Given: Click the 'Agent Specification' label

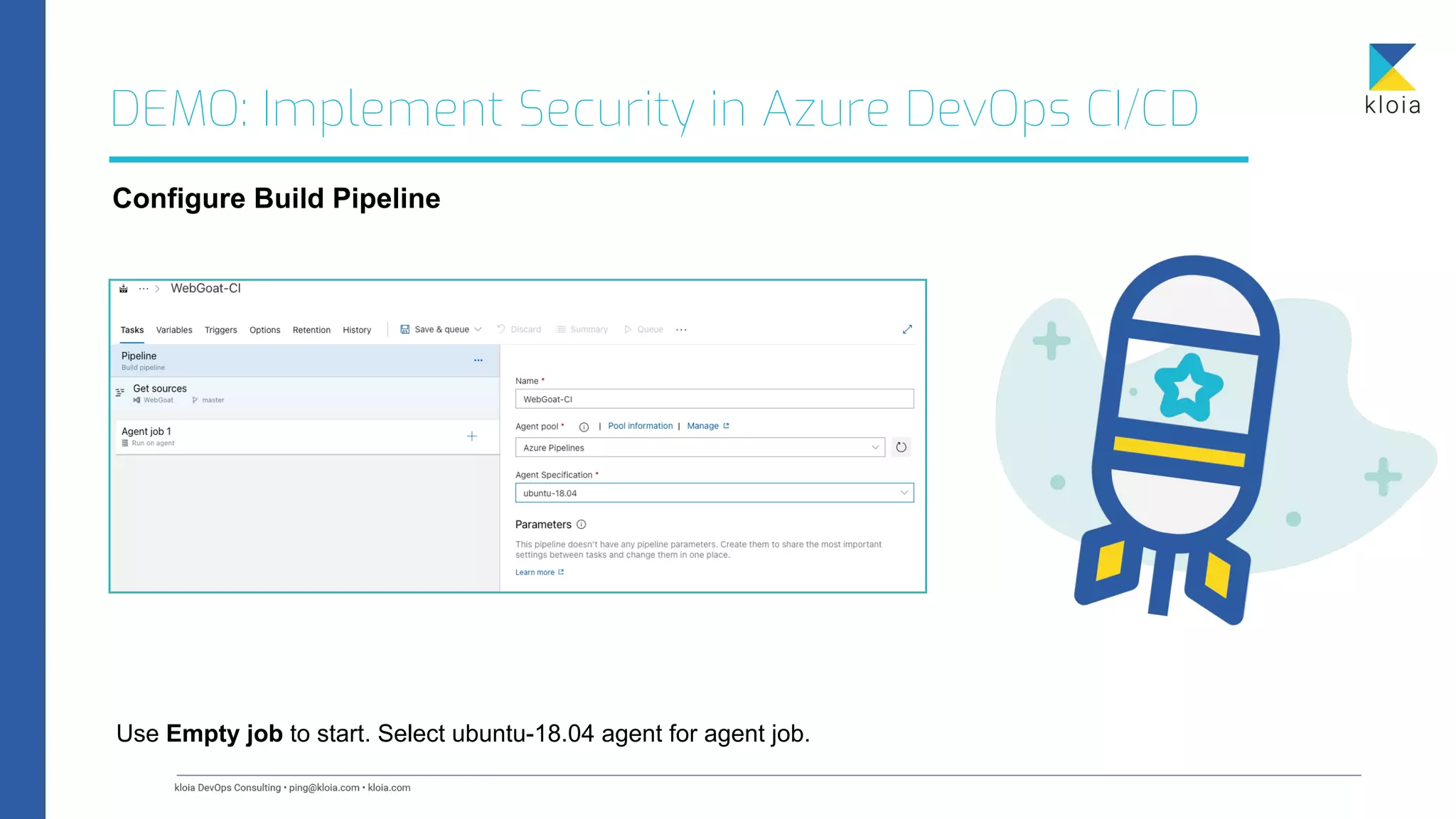Looking at the screenshot, I should [x=554, y=475].
